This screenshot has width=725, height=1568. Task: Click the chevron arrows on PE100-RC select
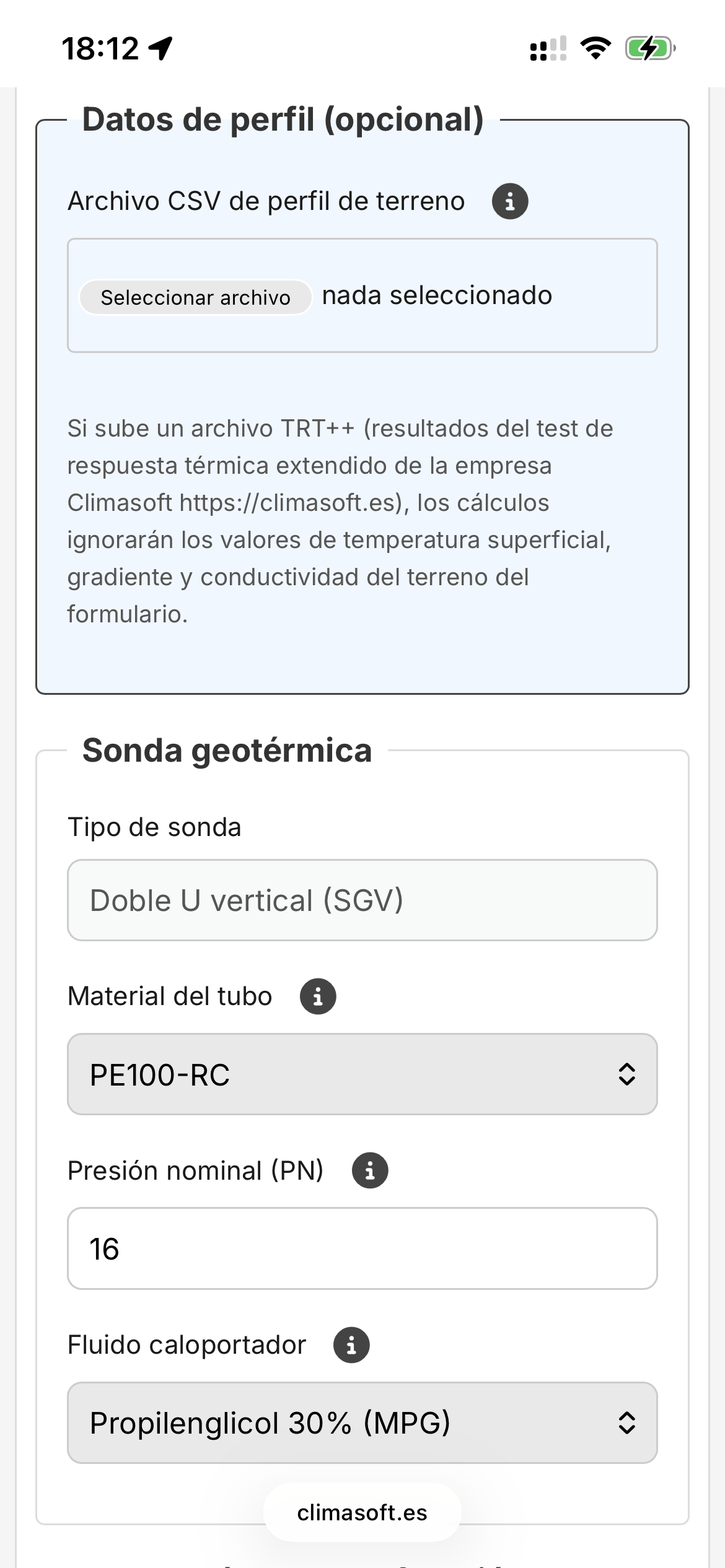(626, 1074)
